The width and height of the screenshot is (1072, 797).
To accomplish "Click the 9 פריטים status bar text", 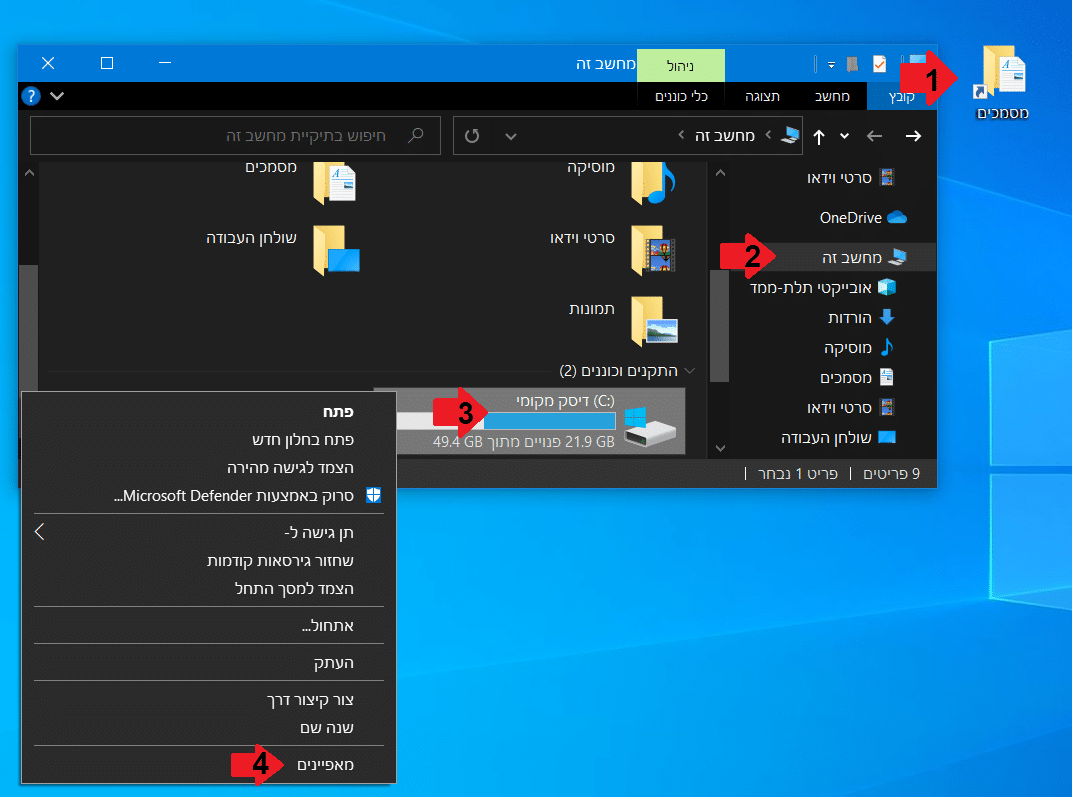I will coord(892,473).
